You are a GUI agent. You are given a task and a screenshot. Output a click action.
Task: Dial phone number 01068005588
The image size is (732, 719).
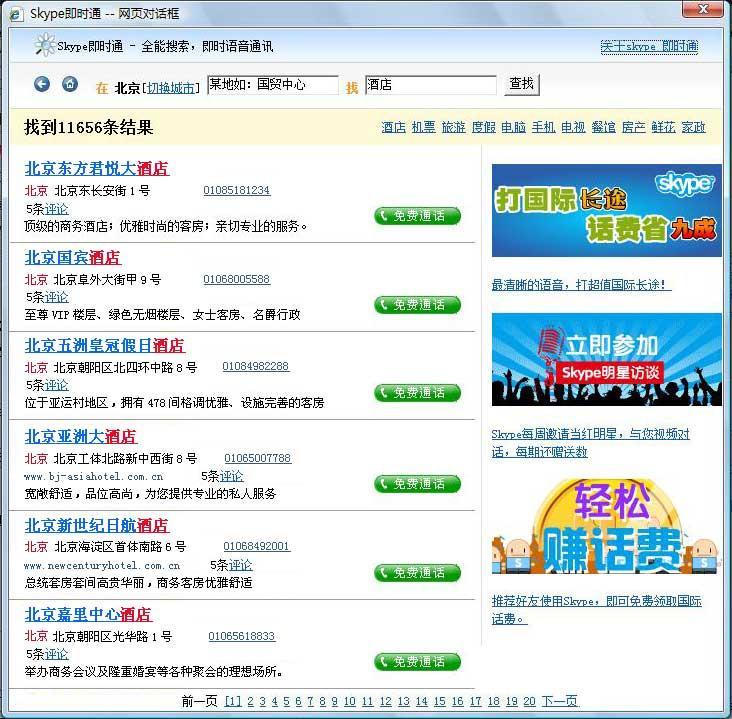[x=237, y=279]
